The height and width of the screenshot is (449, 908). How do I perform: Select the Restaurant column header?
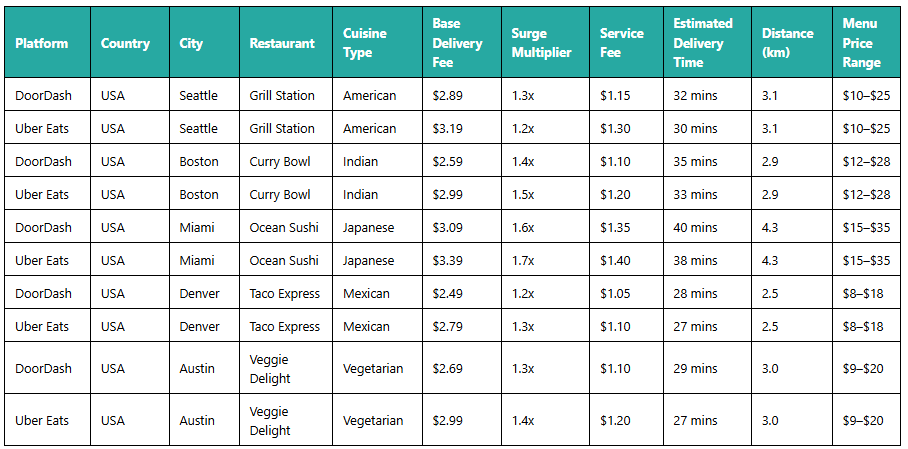pos(282,43)
